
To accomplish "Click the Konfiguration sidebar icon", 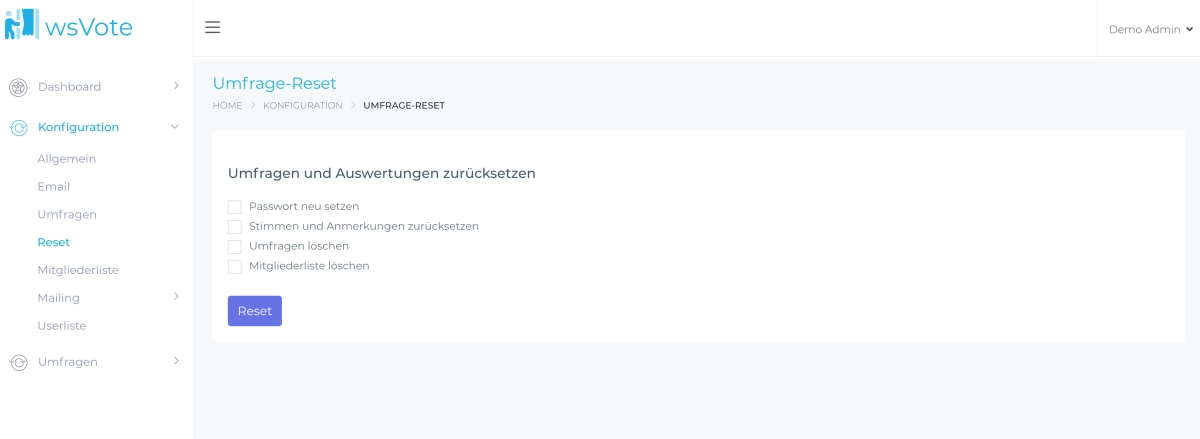I will (18, 127).
